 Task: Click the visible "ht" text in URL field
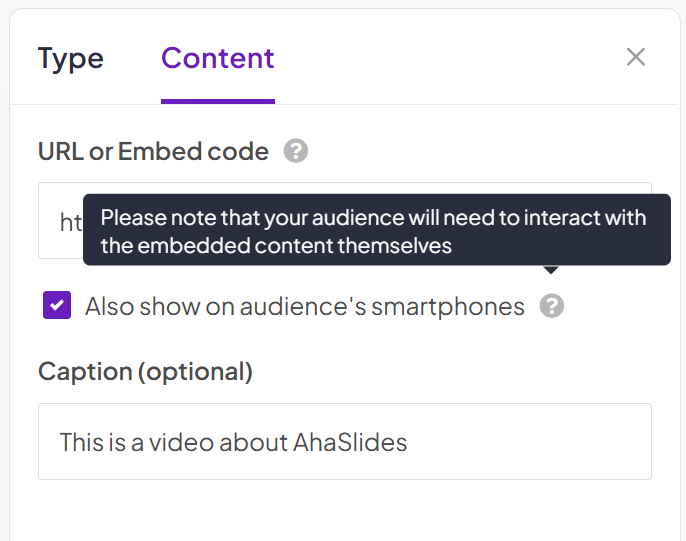pos(70,222)
